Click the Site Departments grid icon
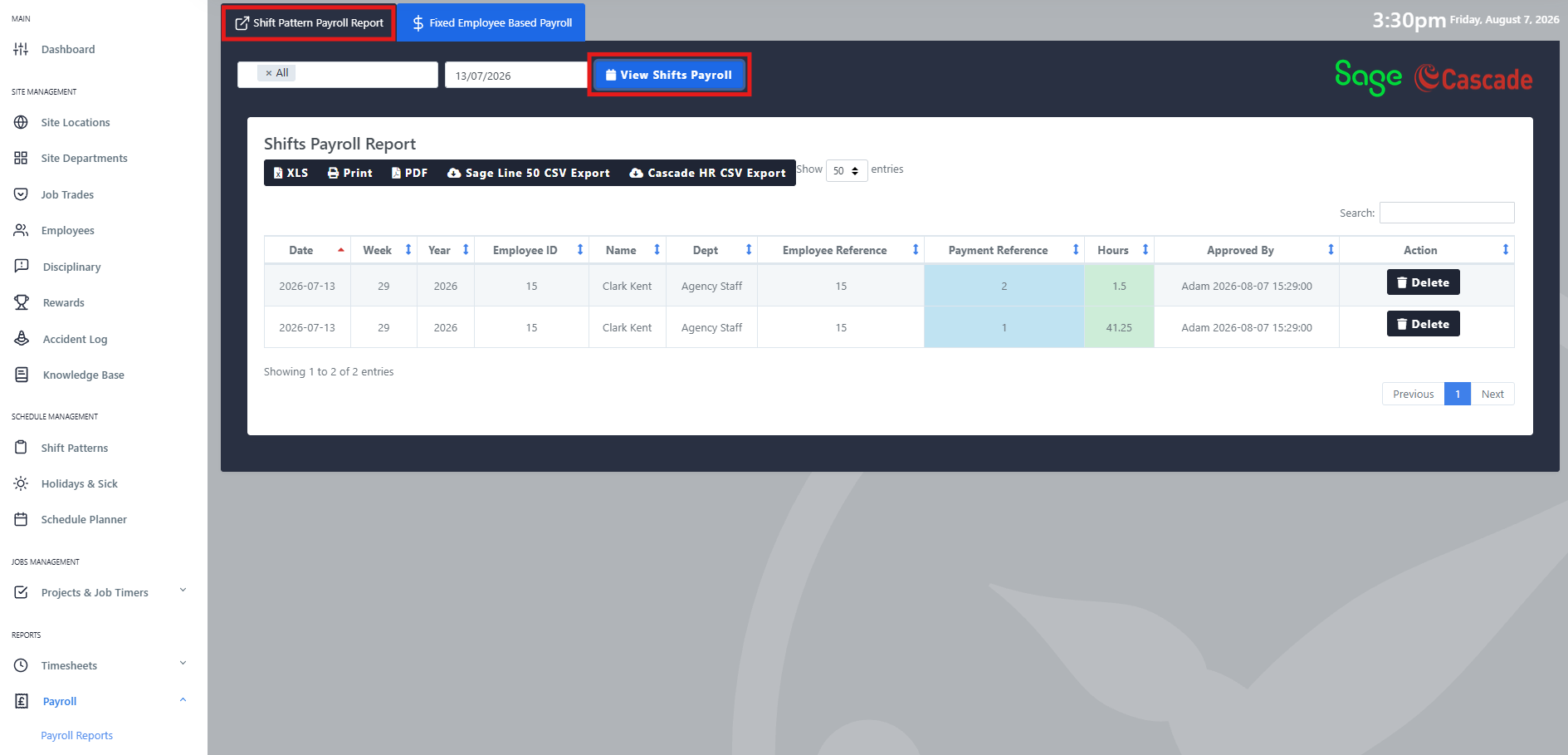This screenshot has height=755, width=1568. point(21,158)
